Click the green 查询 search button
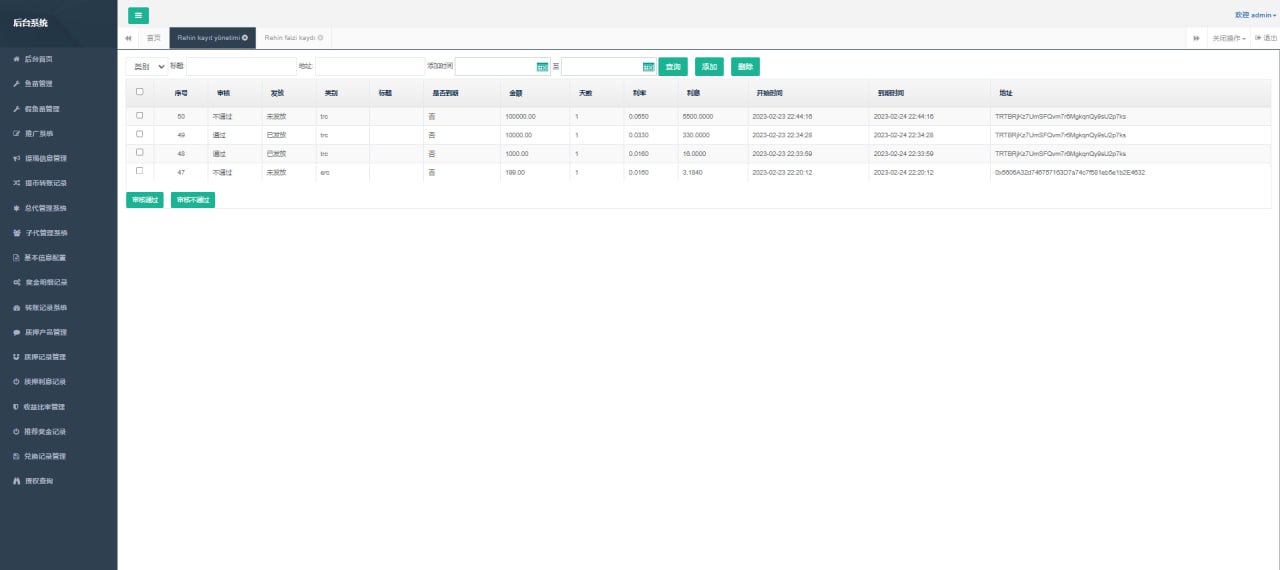Viewport: 1280px width, 570px height. tap(673, 67)
